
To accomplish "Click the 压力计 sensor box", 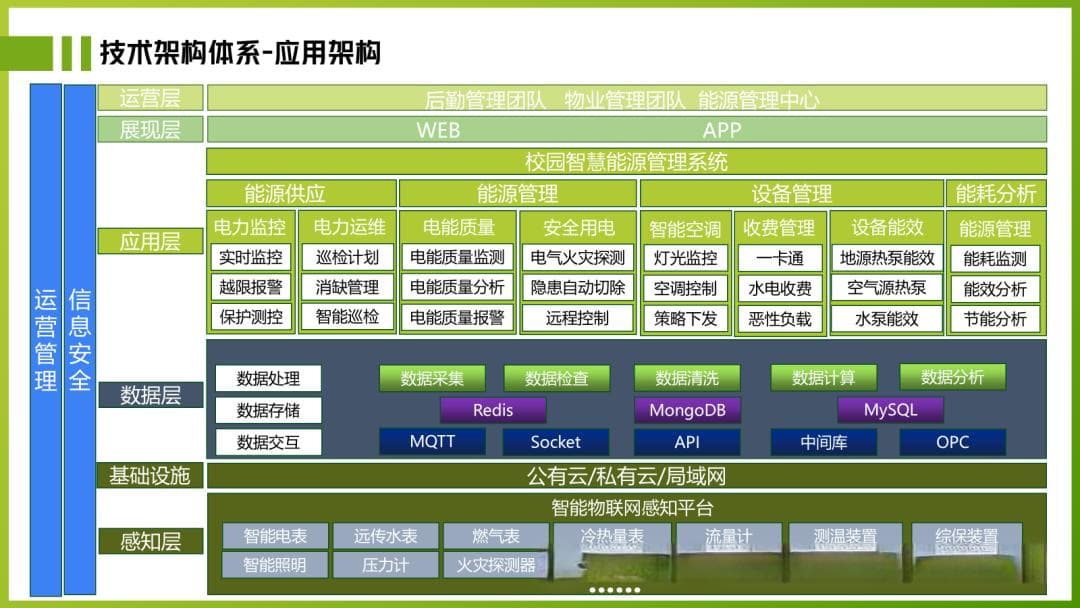I will tap(386, 565).
